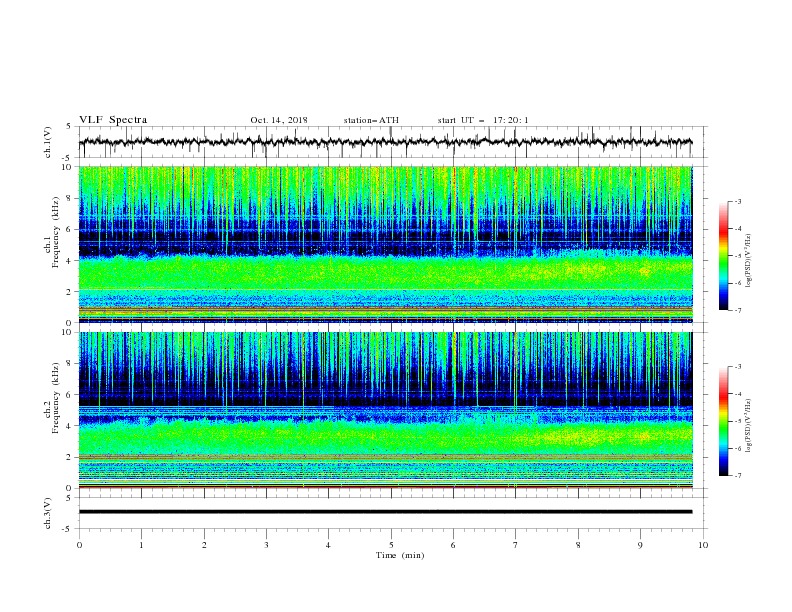Select the ch.2 "Frequency (kHz)" axis label
Screen dimensions: 792x612
pyautogui.click(x=56, y=398)
